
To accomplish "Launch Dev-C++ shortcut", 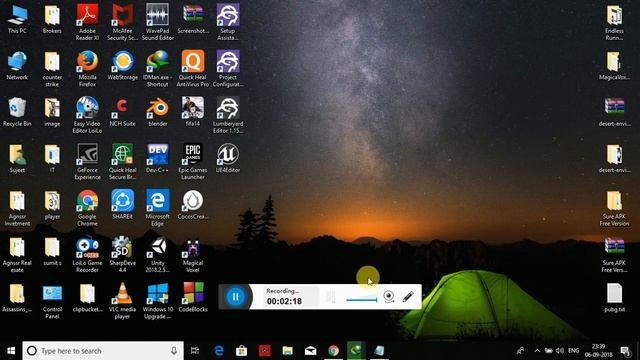I will point(158,158).
